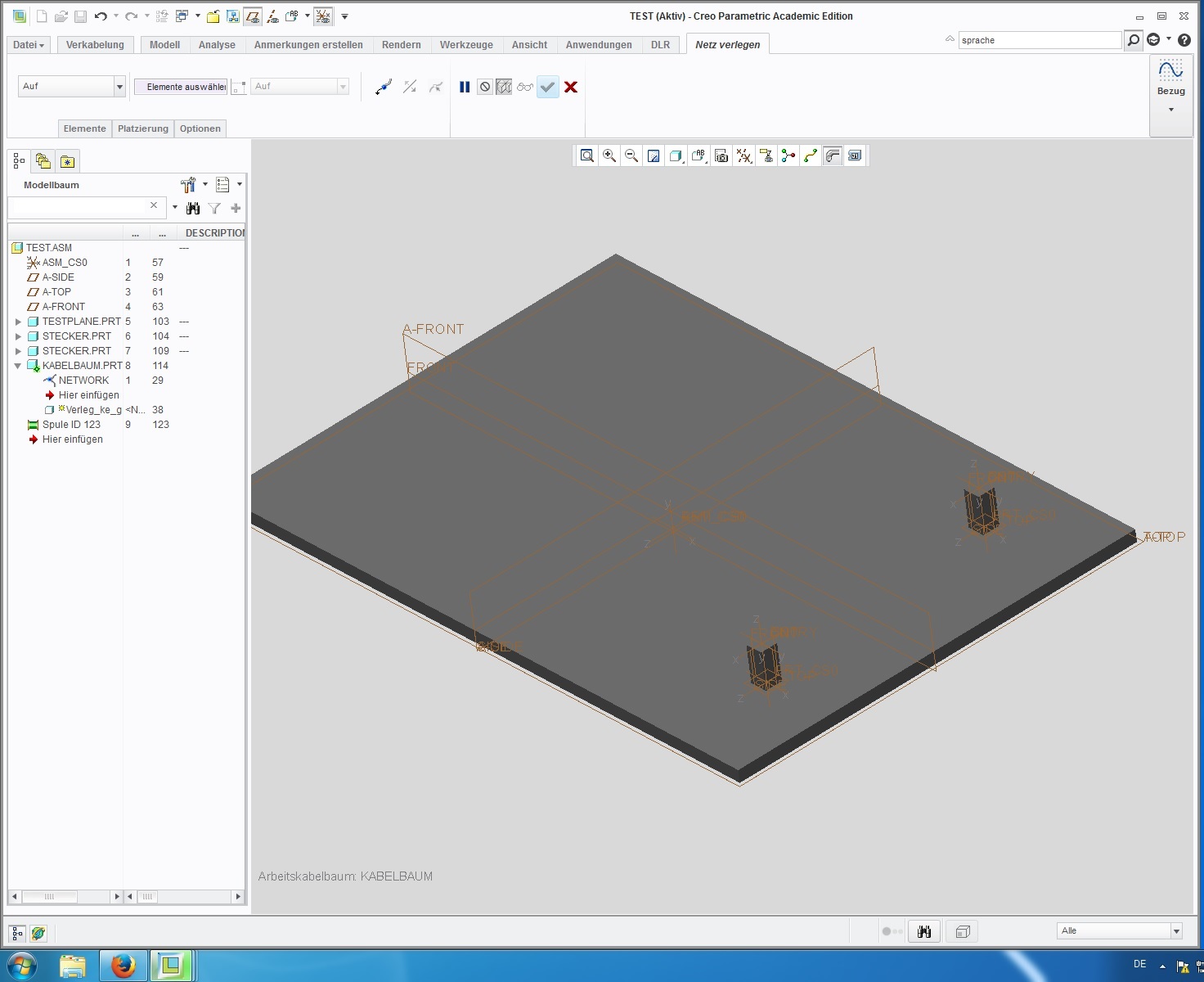Click the Repaint screen icon
Viewport: 1204px width, 982px height.
[x=654, y=155]
